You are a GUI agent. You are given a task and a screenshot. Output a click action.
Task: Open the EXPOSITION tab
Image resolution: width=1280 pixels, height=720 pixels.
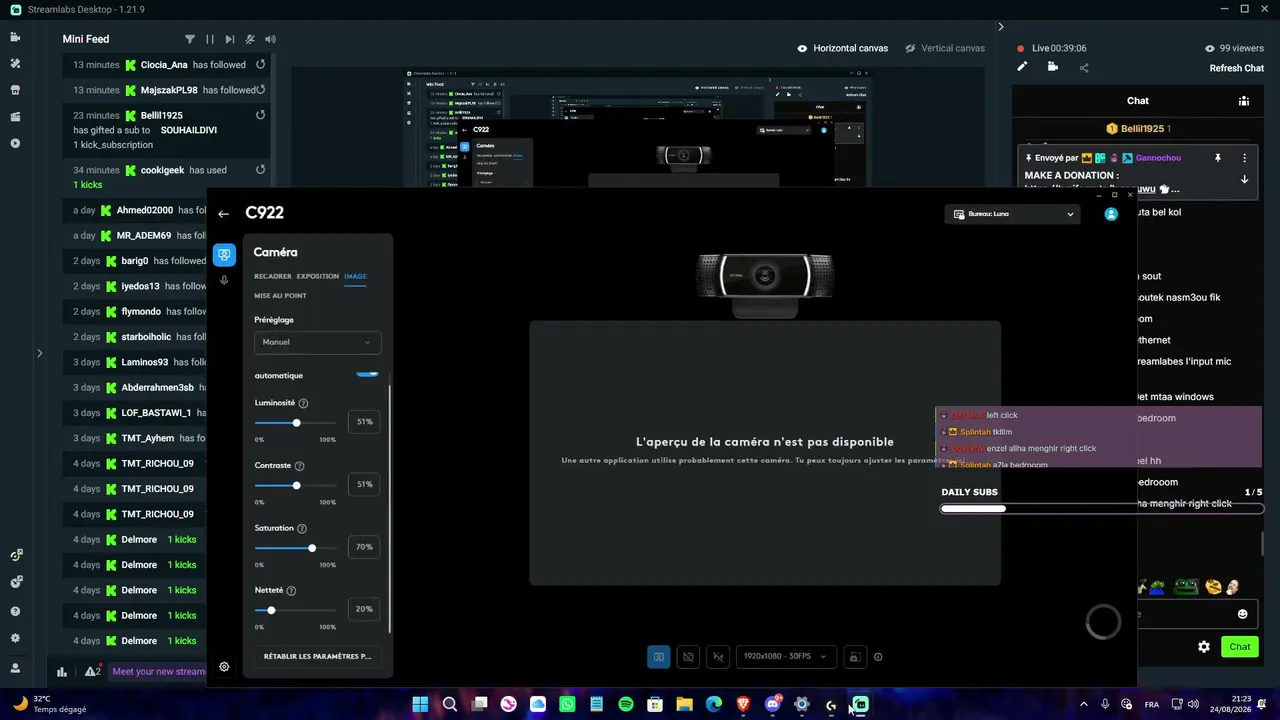click(318, 276)
